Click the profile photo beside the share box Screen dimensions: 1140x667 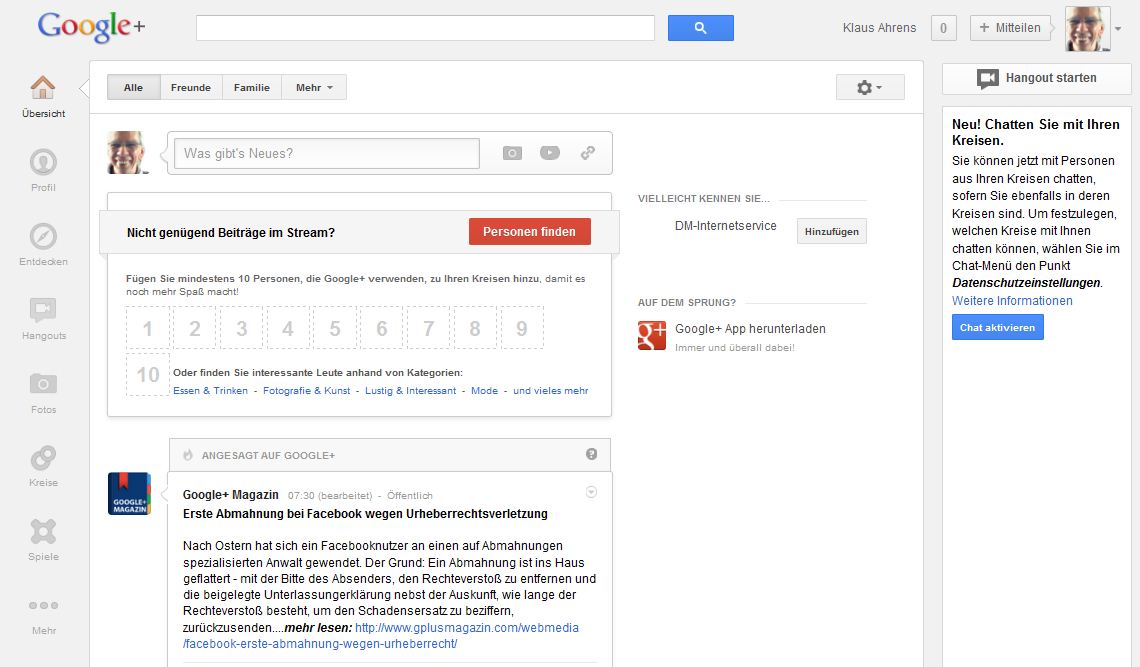pos(128,153)
